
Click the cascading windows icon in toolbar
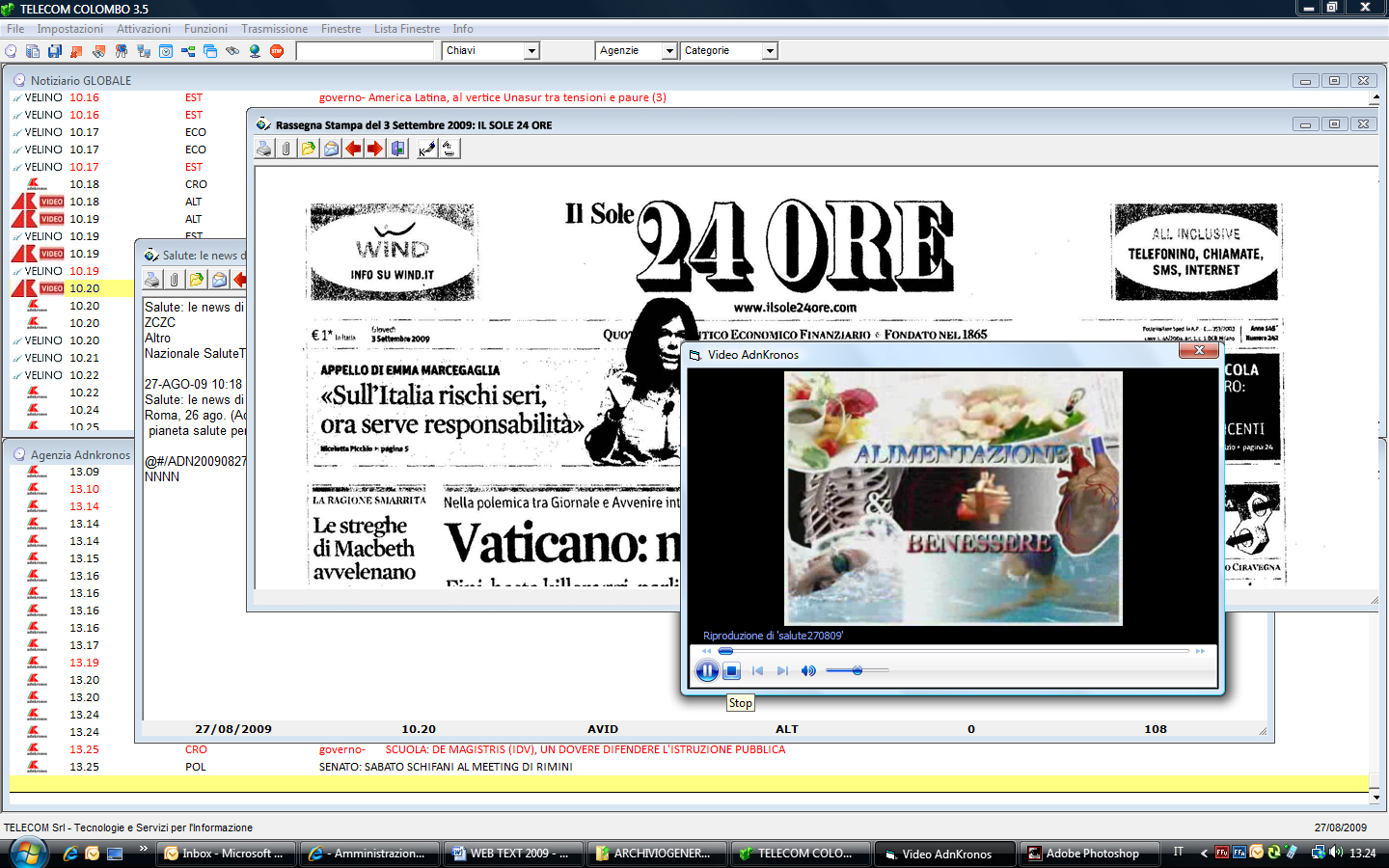click(x=210, y=51)
